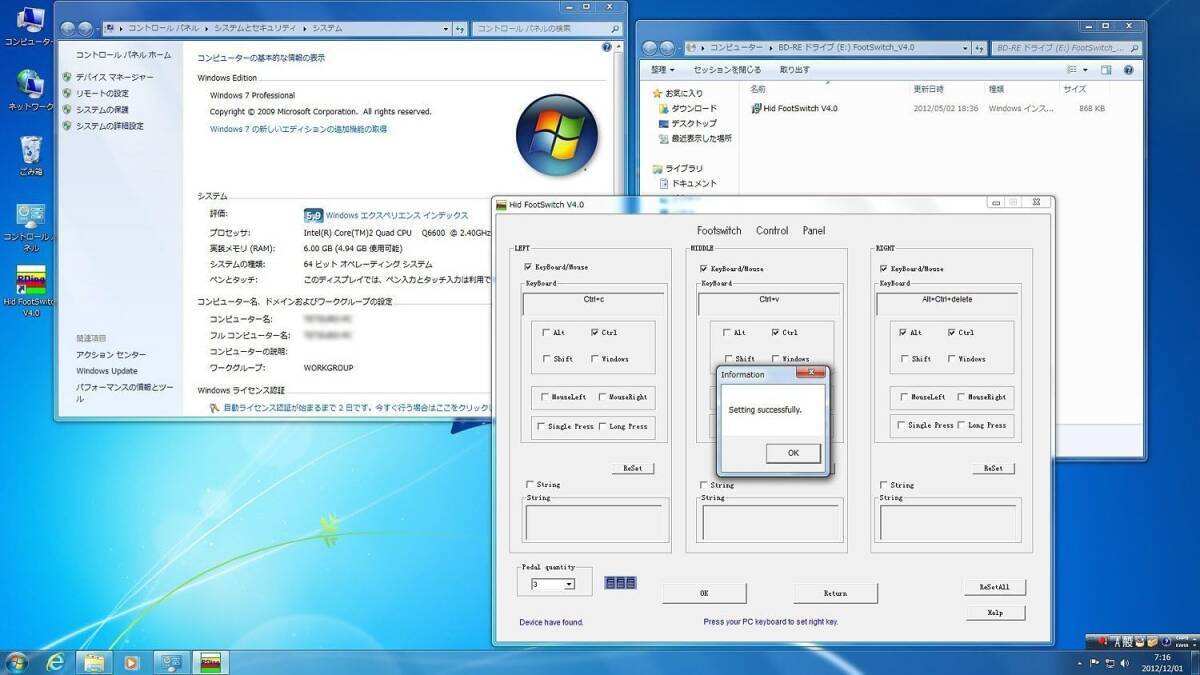
Task: Enable Long Press for the LEFT pedal
Action: point(601,426)
